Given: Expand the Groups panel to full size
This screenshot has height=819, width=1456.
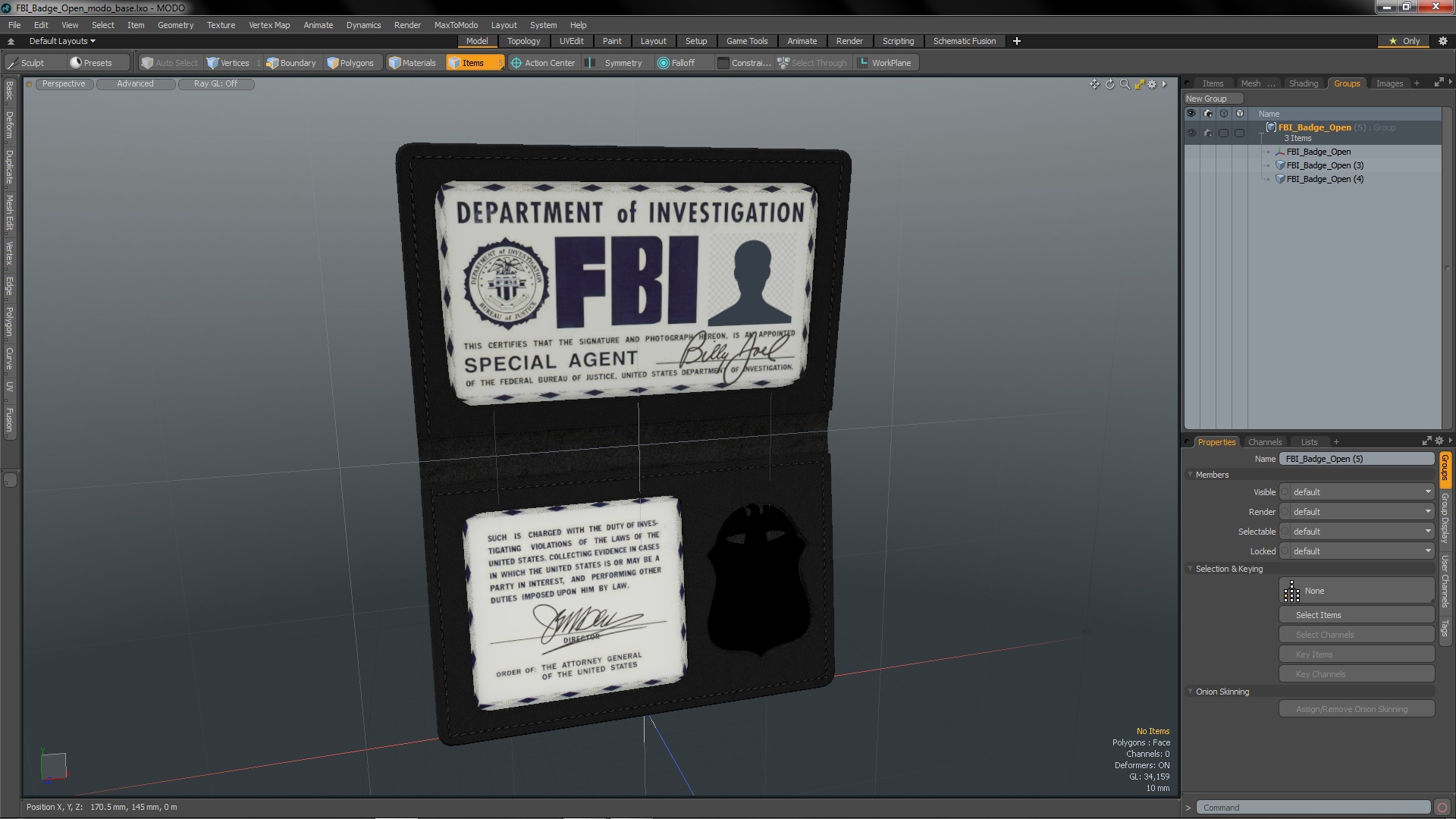Looking at the screenshot, I should pyautogui.click(x=1439, y=83).
